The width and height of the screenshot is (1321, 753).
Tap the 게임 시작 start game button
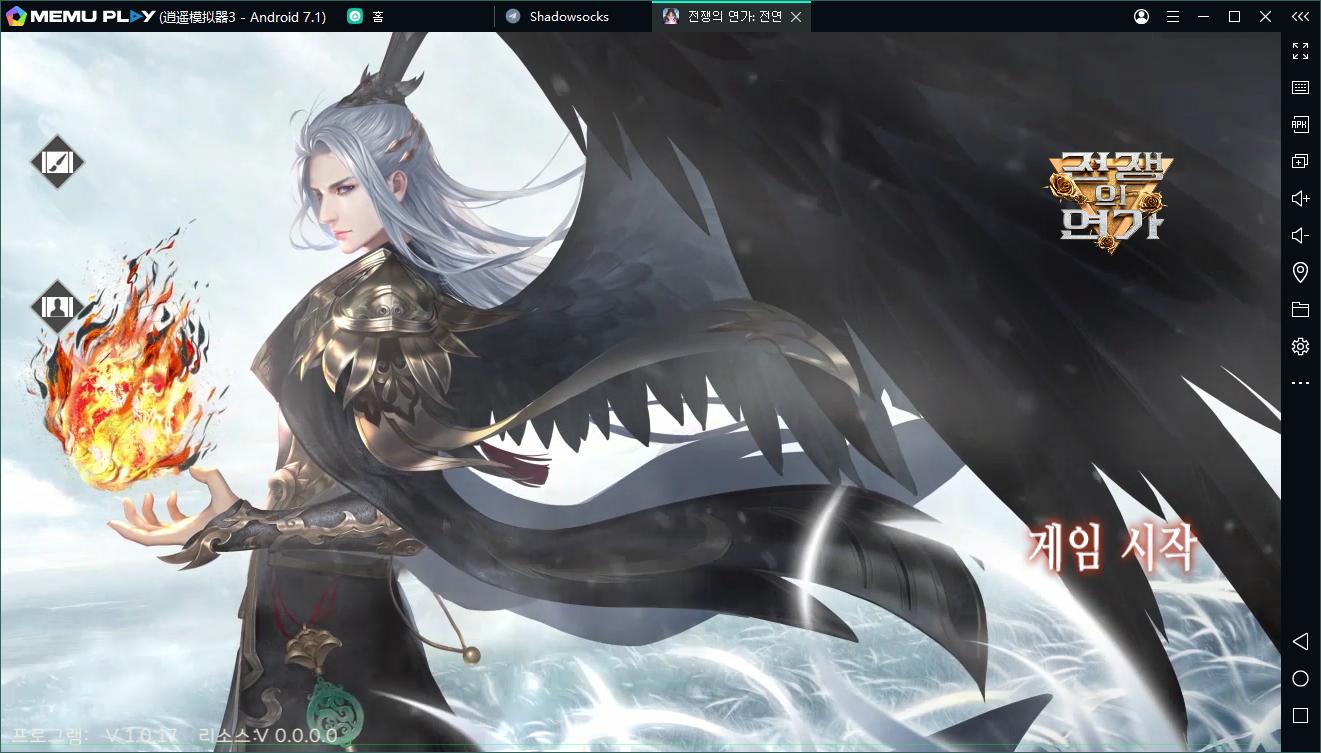click(x=1111, y=547)
